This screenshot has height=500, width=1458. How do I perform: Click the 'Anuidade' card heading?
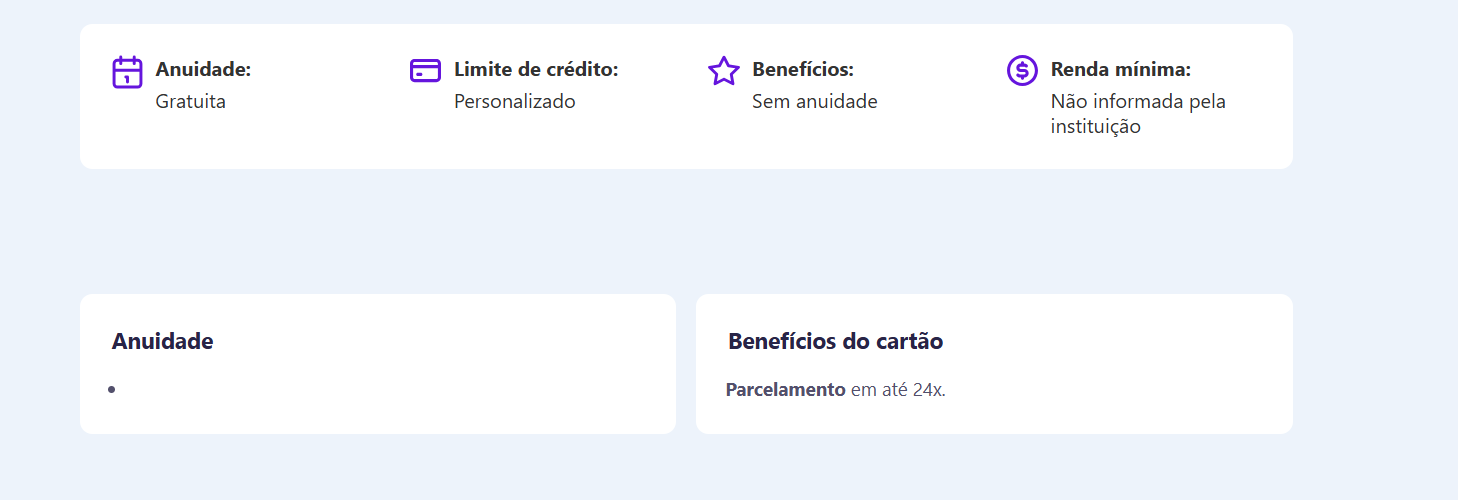162,341
